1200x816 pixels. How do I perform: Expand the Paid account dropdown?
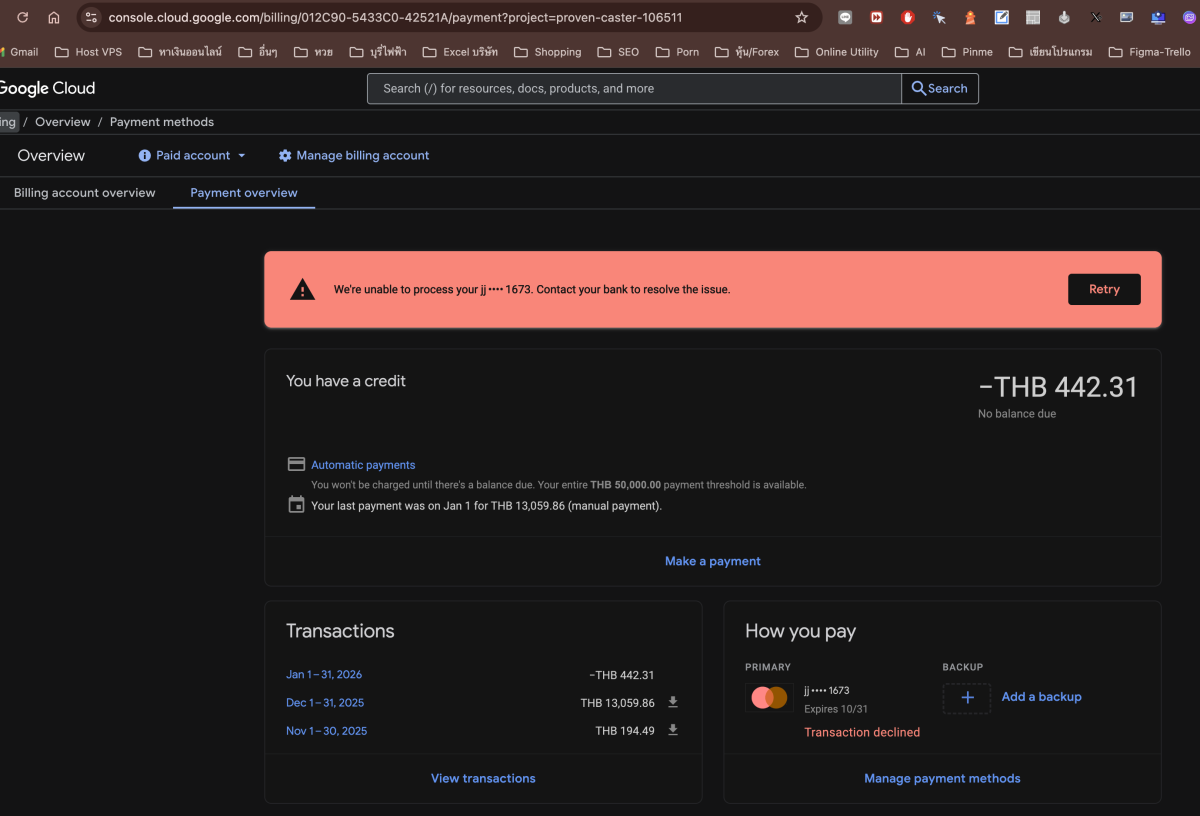pyautogui.click(x=241, y=156)
